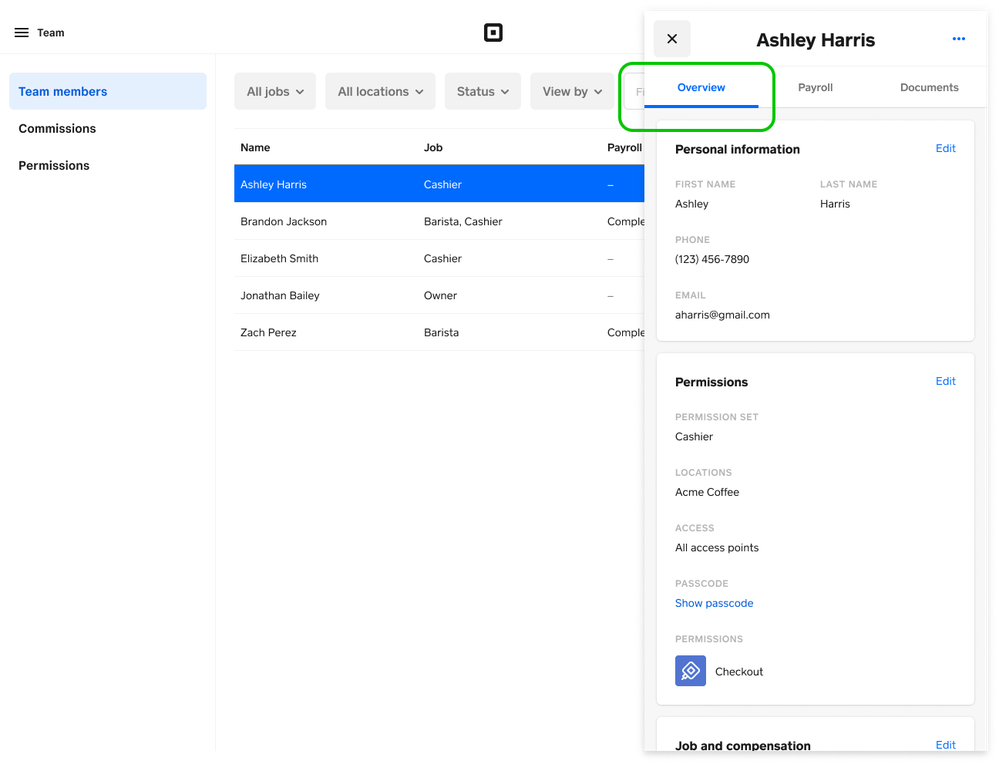Viewport: 999px width, 765px height.
Task: Switch to the Payroll tab
Action: [815, 88]
